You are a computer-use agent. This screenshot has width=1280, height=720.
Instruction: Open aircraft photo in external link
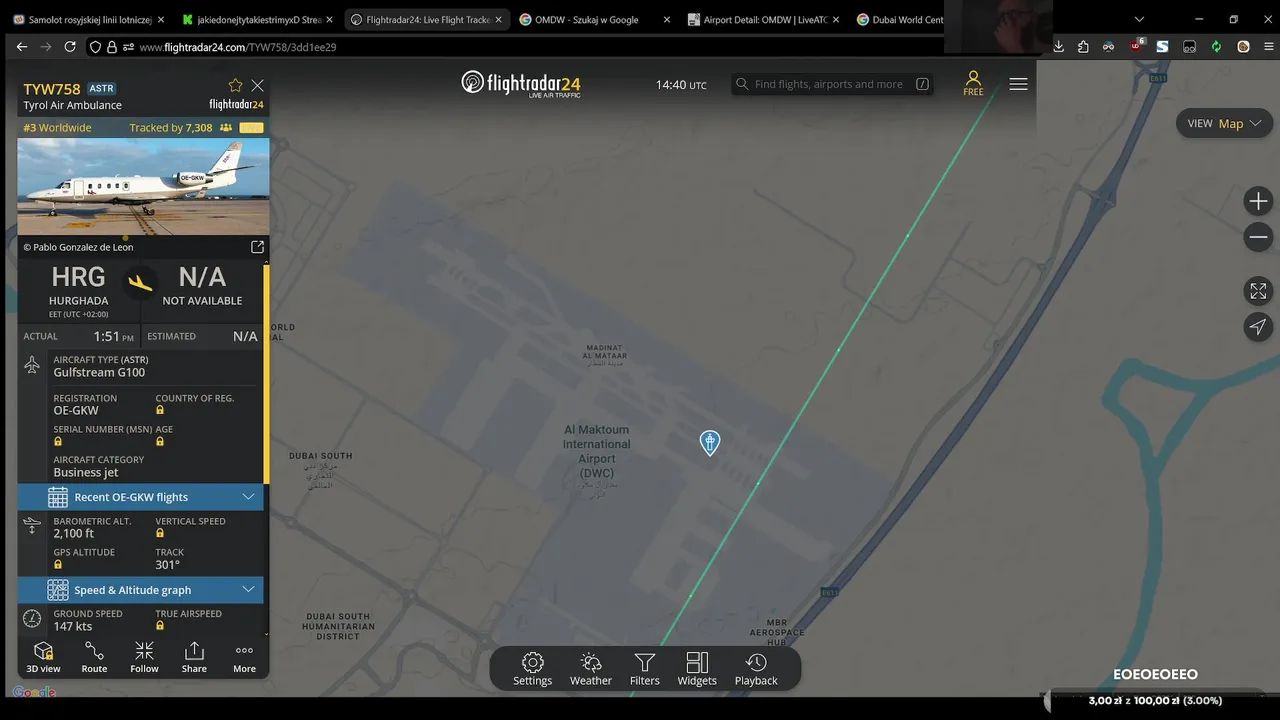(257, 247)
